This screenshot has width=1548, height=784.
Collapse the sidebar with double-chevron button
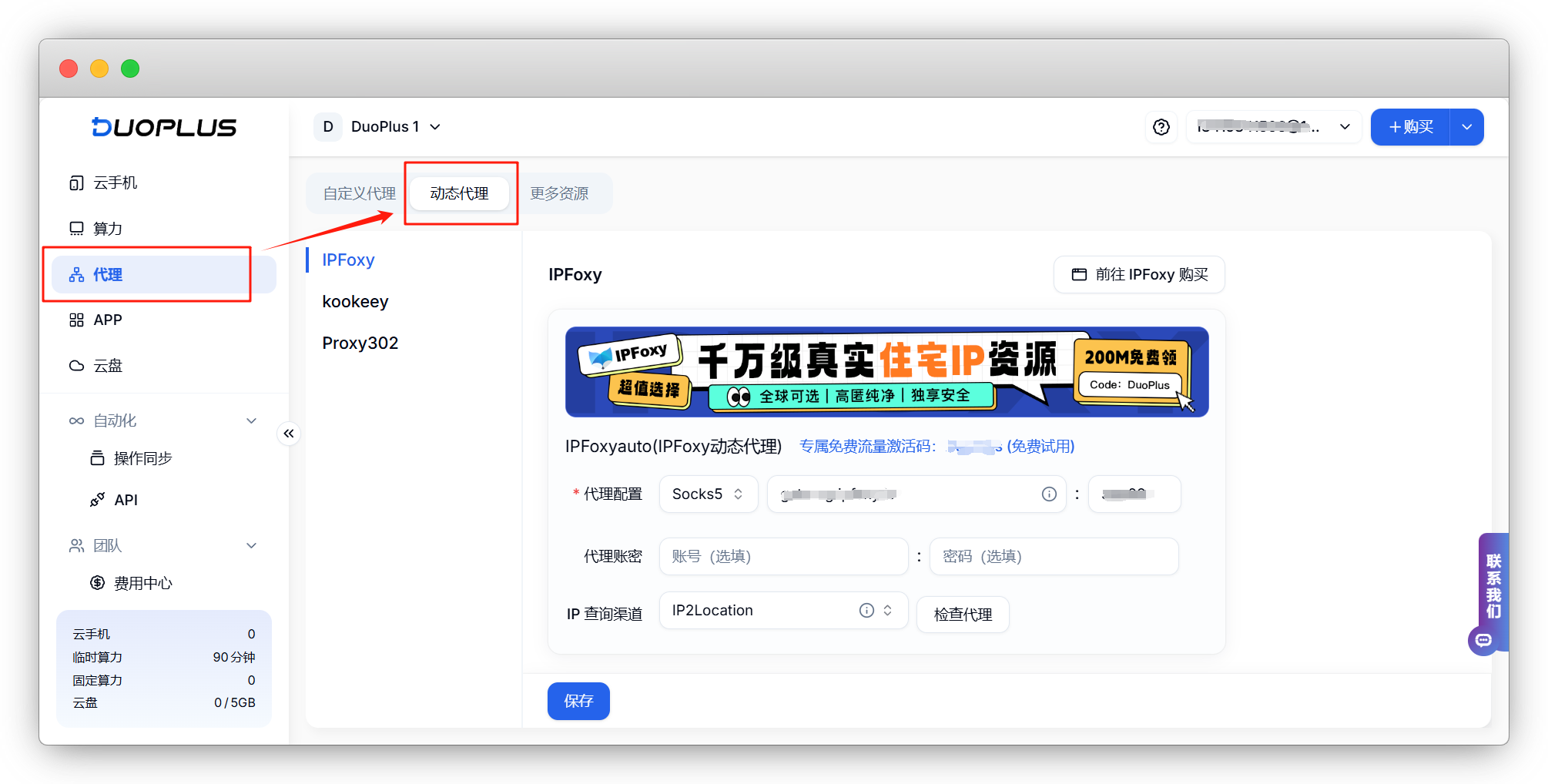(x=289, y=434)
